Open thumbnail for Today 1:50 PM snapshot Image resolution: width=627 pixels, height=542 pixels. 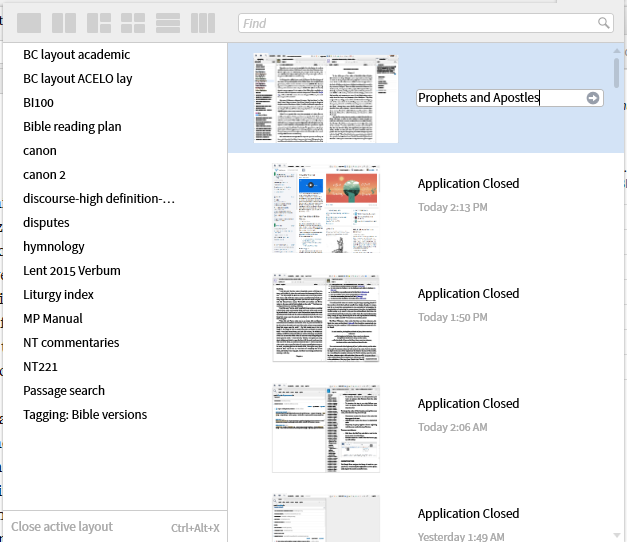pyautogui.click(x=326, y=318)
